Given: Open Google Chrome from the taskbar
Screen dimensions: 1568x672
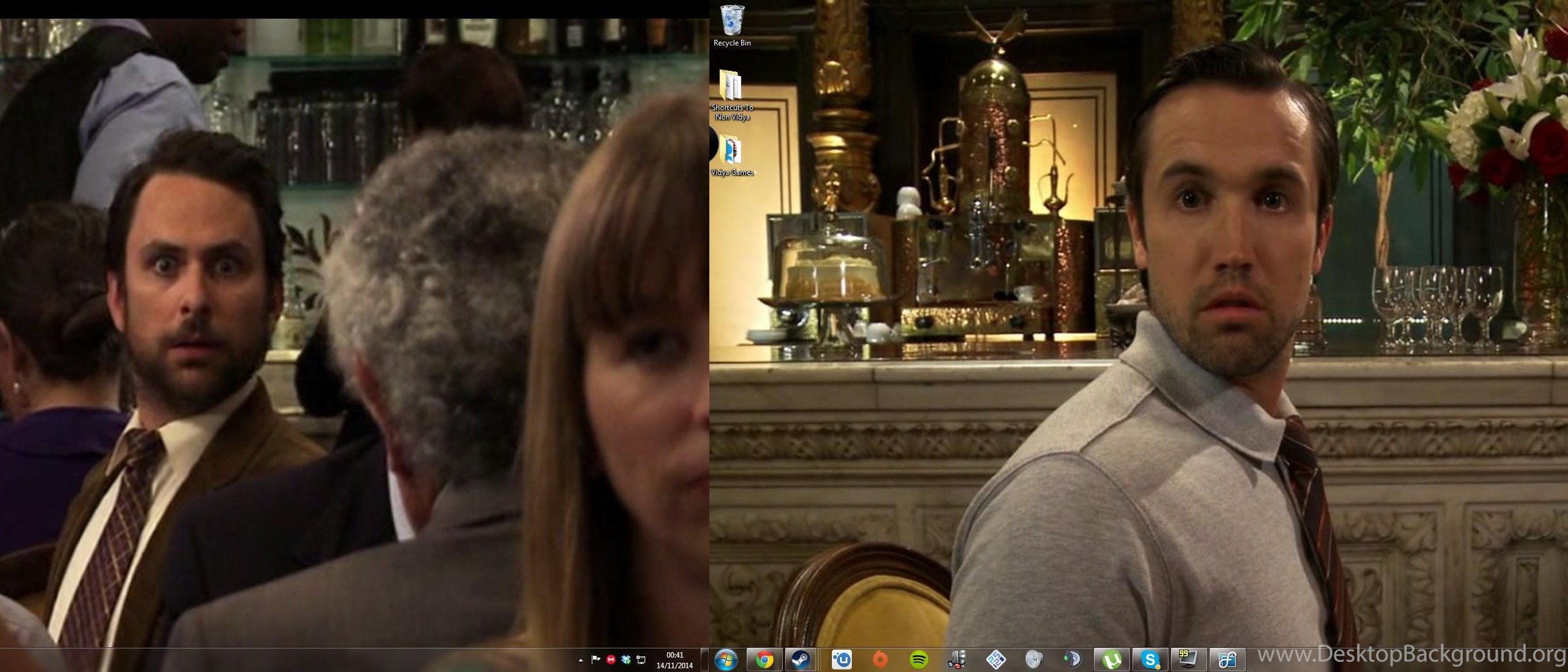Looking at the screenshot, I should click(764, 660).
